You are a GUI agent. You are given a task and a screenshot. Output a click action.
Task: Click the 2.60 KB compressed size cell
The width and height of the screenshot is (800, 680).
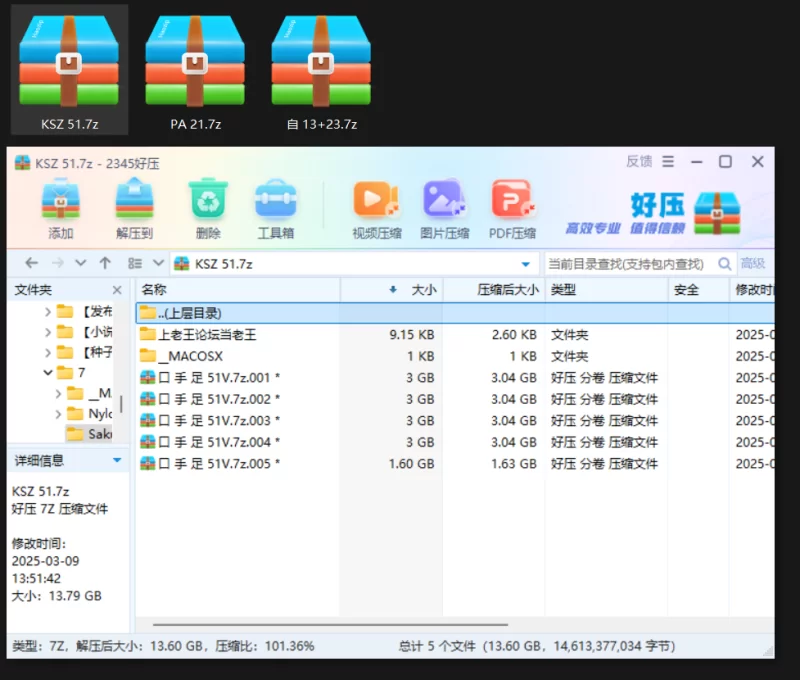coord(514,335)
